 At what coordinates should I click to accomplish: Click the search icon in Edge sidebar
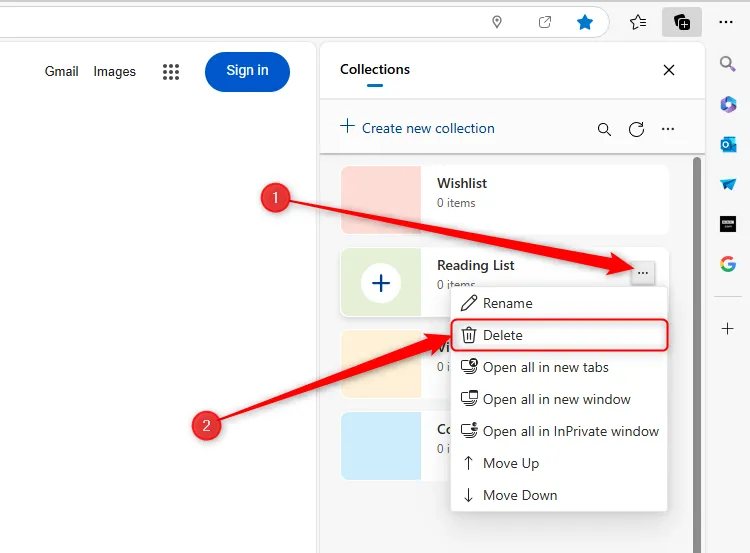click(x=728, y=65)
